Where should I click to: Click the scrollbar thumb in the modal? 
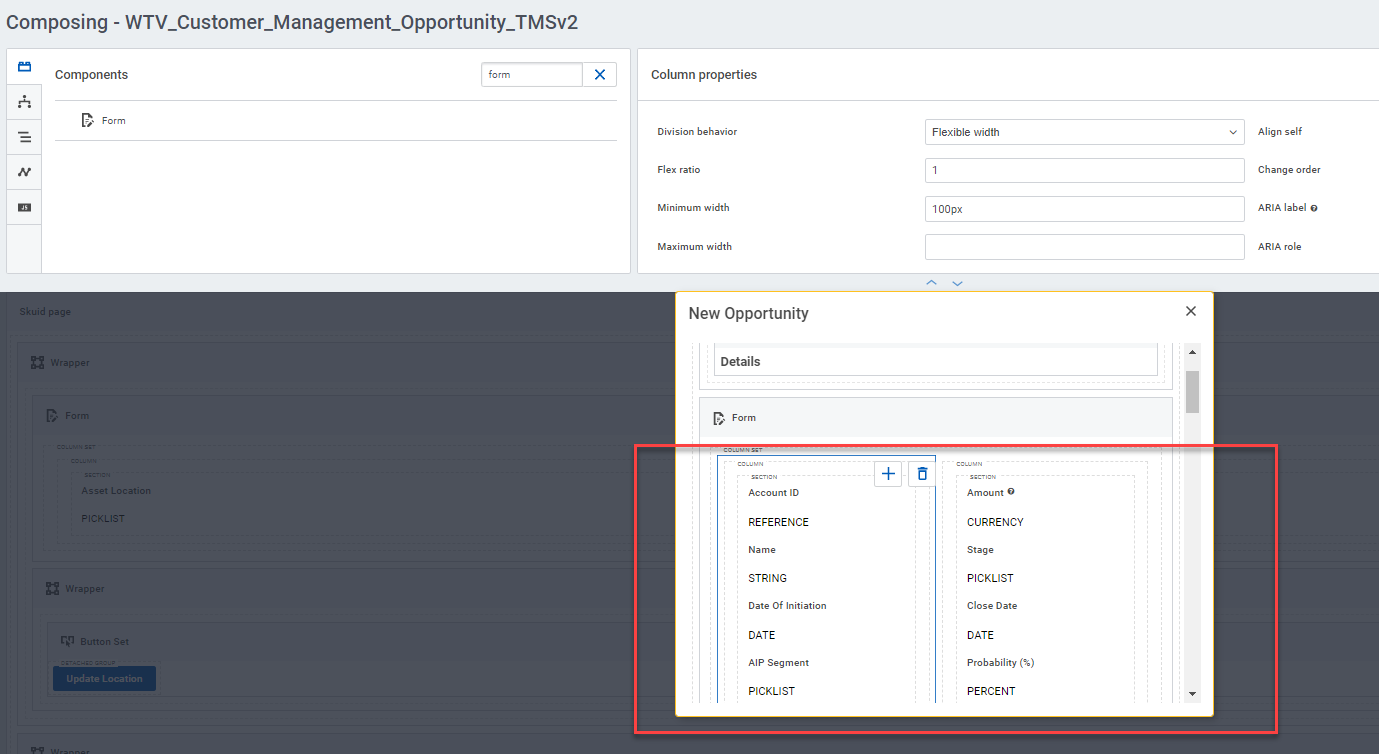coord(1193,391)
